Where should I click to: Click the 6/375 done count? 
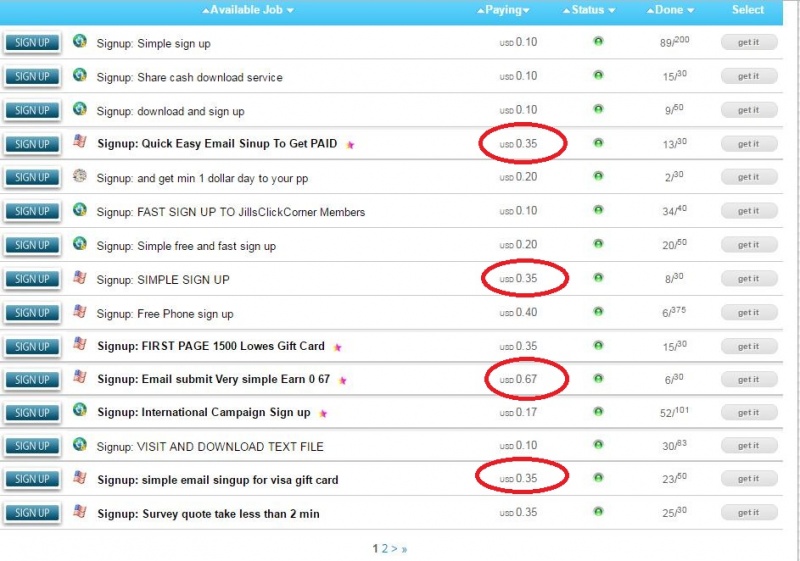pyautogui.click(x=674, y=312)
